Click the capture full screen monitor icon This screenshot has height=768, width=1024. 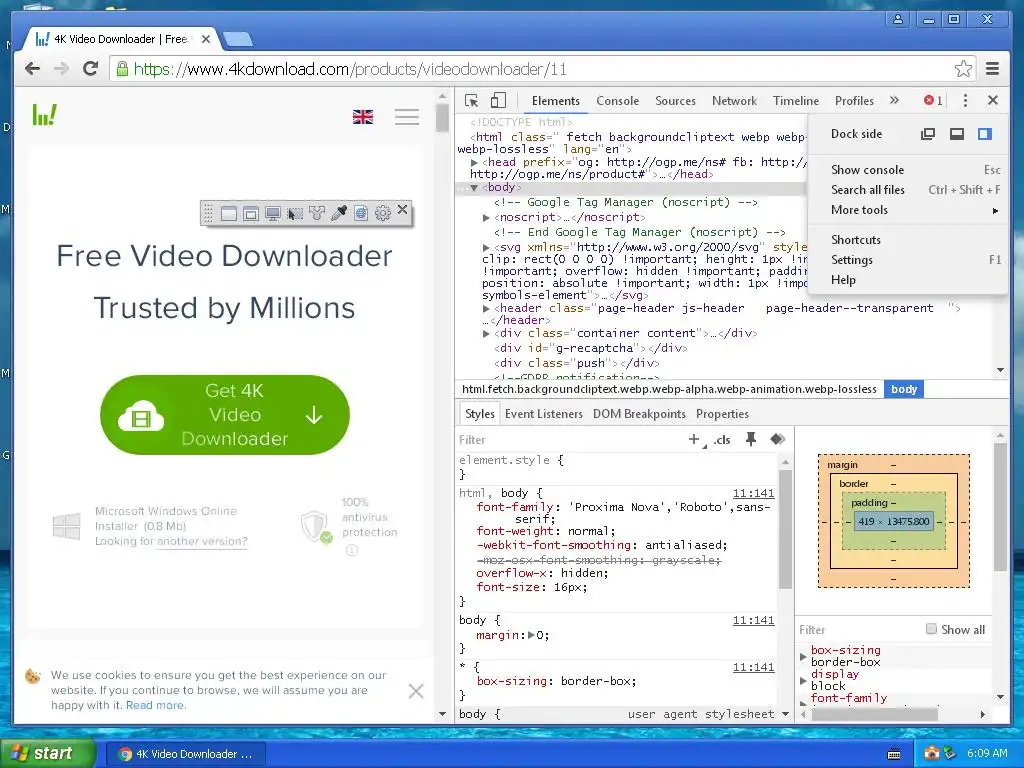[273, 214]
